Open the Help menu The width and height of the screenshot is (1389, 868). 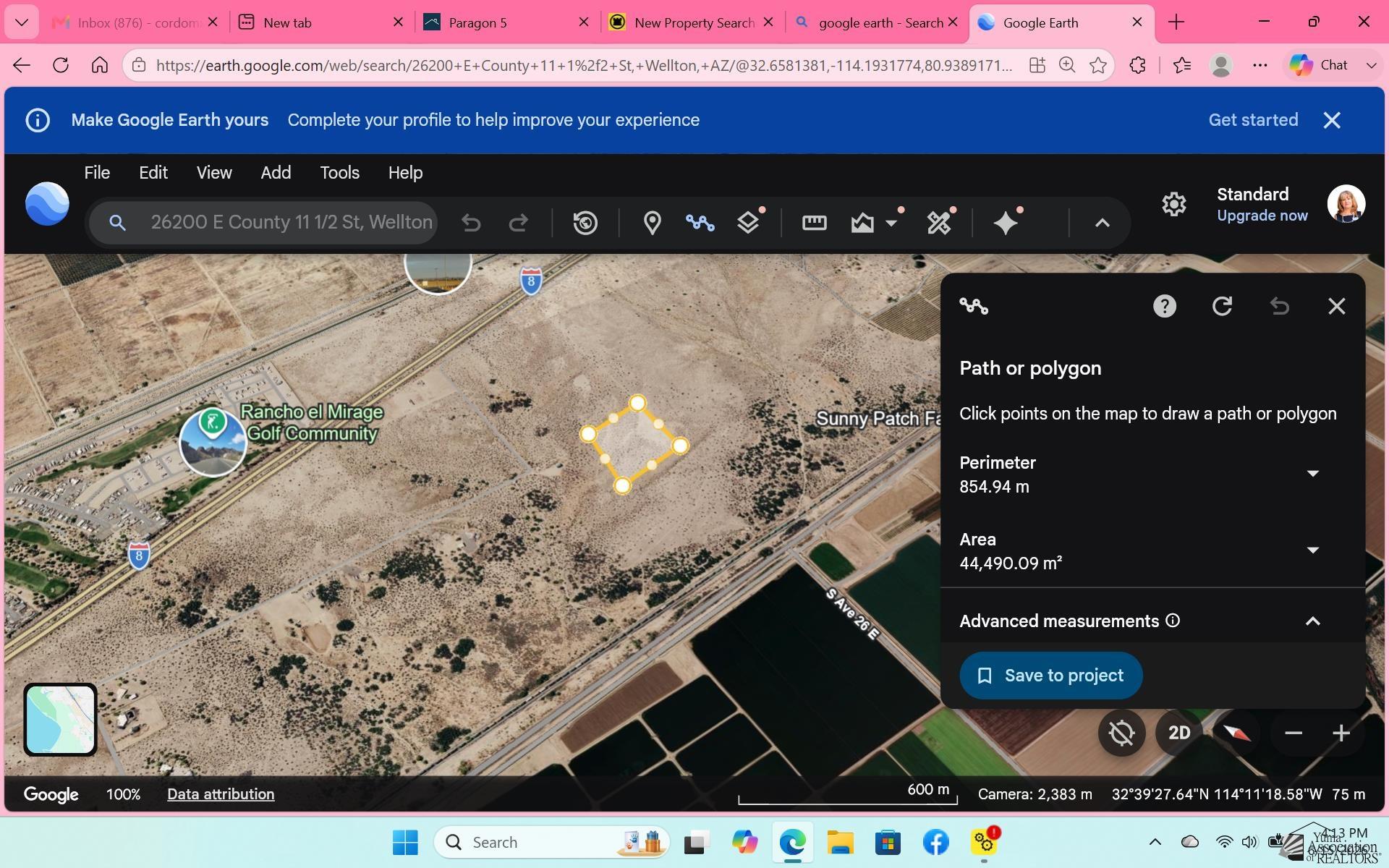pos(405,173)
